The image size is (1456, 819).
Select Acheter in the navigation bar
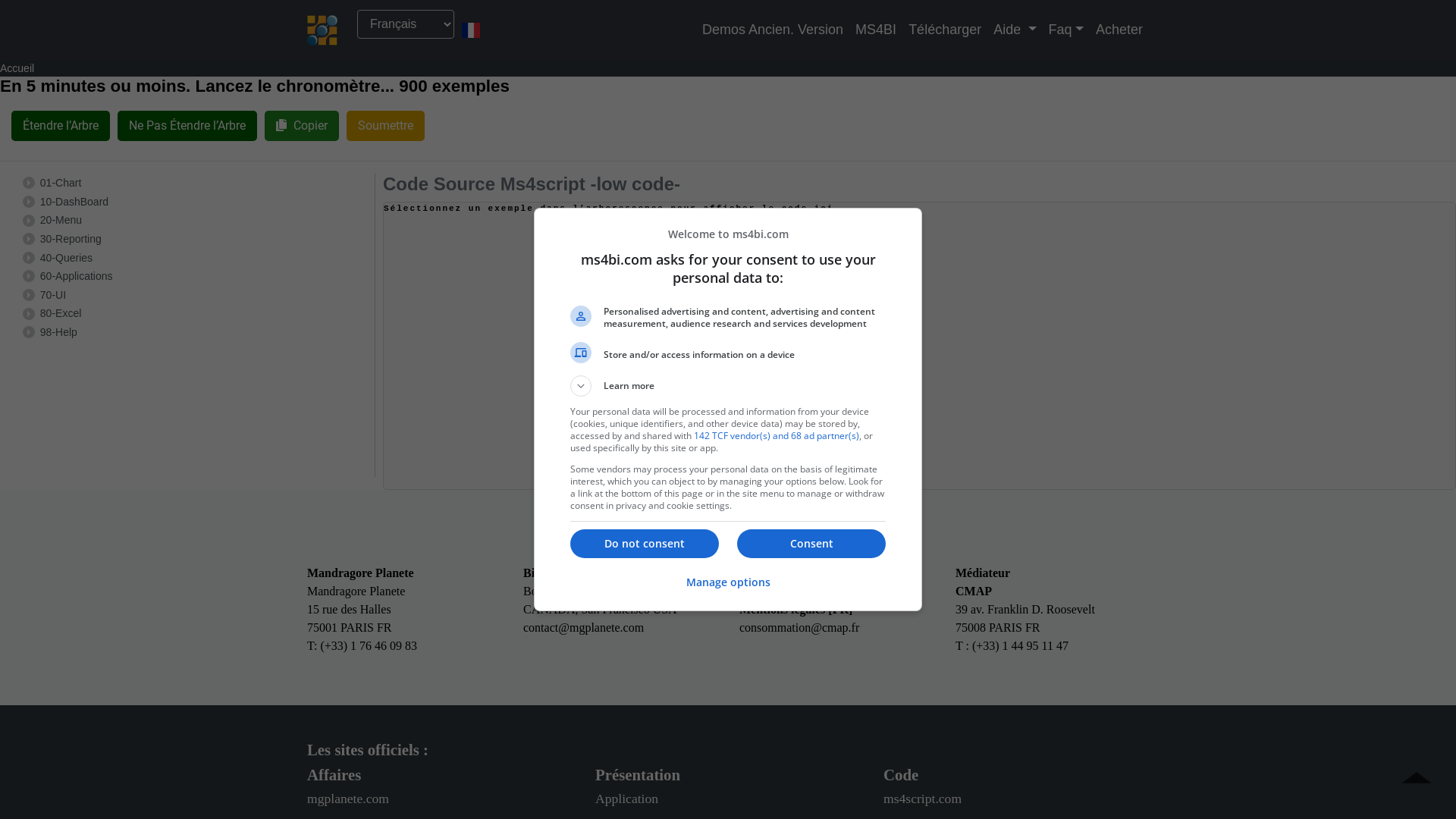point(1119,30)
